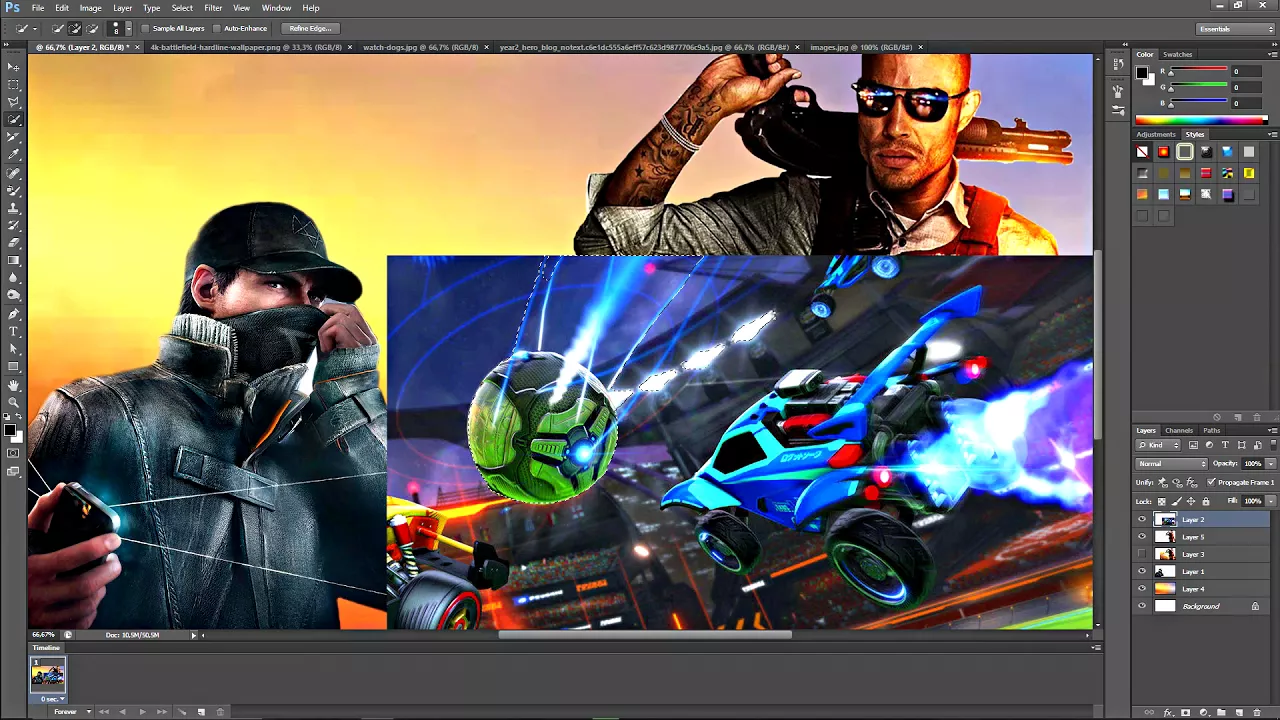Add a layer mask to Layer 2
This screenshot has height=720, width=1280.
1186,713
